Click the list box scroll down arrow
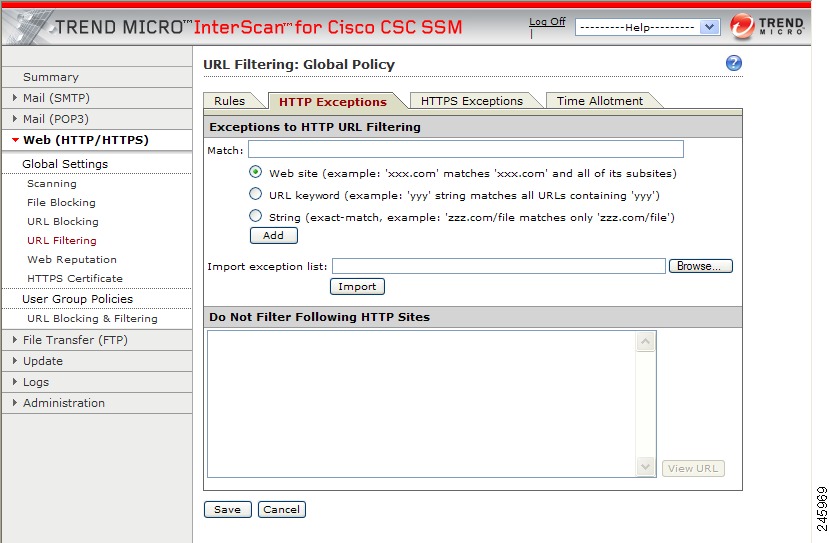The height and width of the screenshot is (543, 829). 646,467
